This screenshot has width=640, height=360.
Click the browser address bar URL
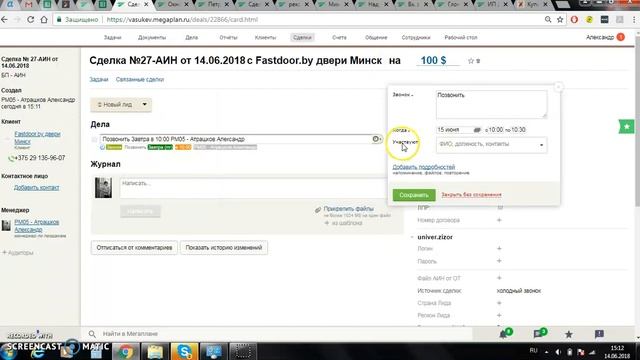pyautogui.click(x=182, y=20)
